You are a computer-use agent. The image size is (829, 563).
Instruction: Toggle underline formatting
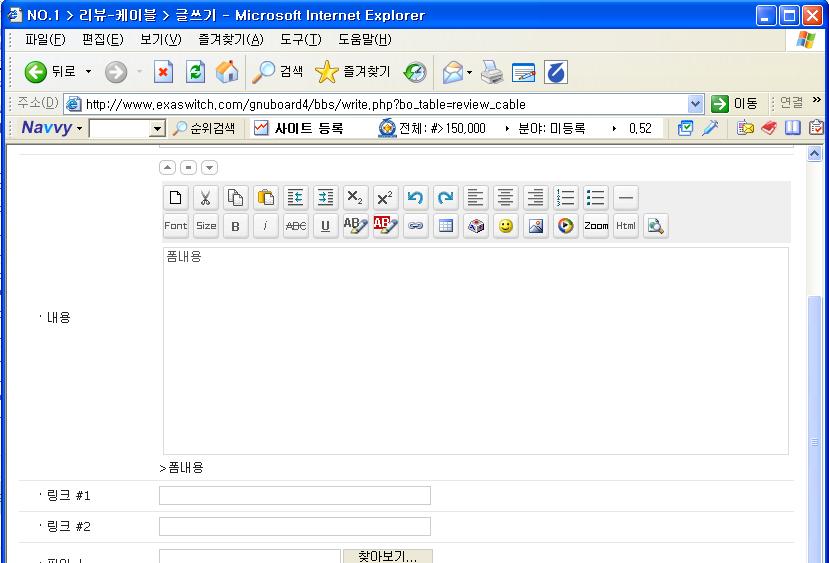tap(325, 226)
